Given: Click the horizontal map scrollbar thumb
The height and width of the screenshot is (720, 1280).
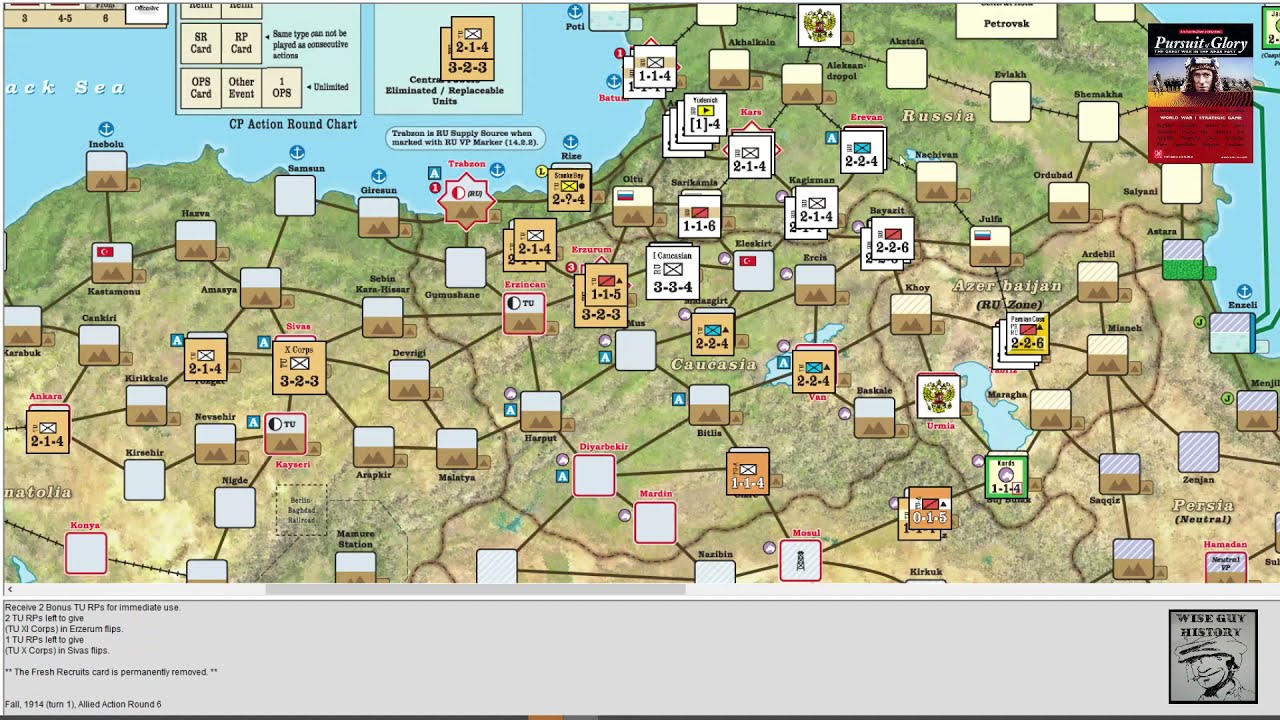Looking at the screenshot, I should (475, 590).
